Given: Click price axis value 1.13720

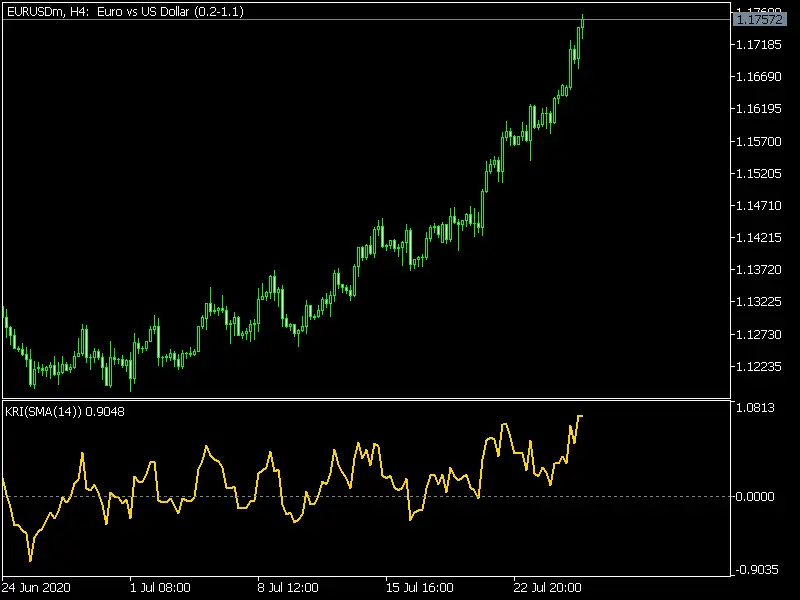Looking at the screenshot, I should [759, 269].
